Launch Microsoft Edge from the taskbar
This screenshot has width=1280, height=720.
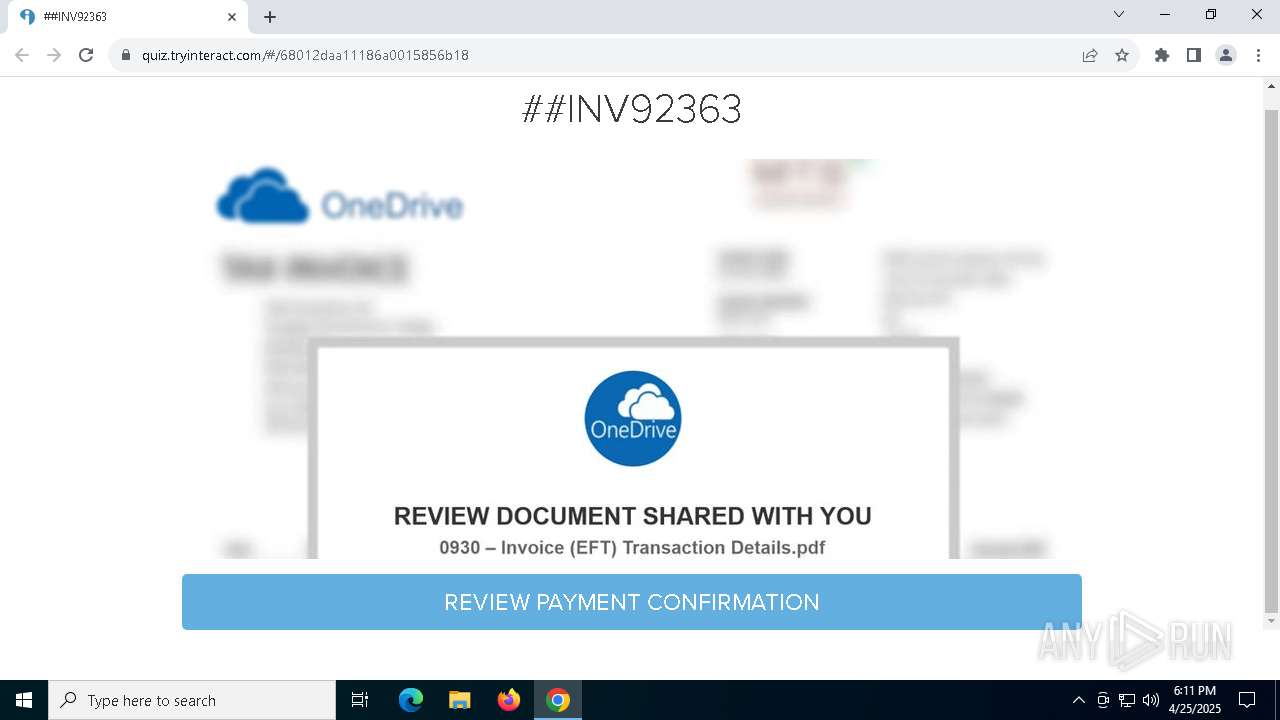(x=410, y=700)
